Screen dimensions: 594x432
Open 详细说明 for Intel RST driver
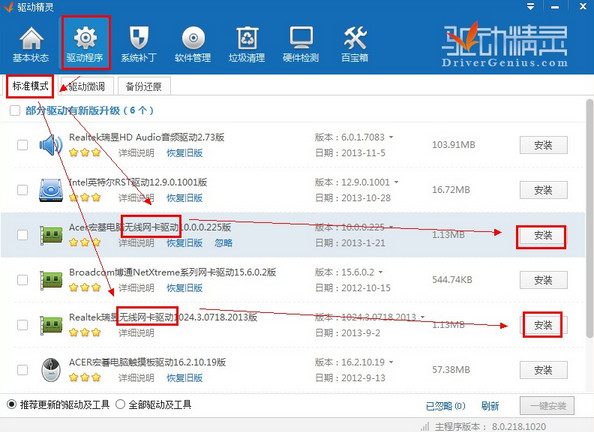click(136, 198)
